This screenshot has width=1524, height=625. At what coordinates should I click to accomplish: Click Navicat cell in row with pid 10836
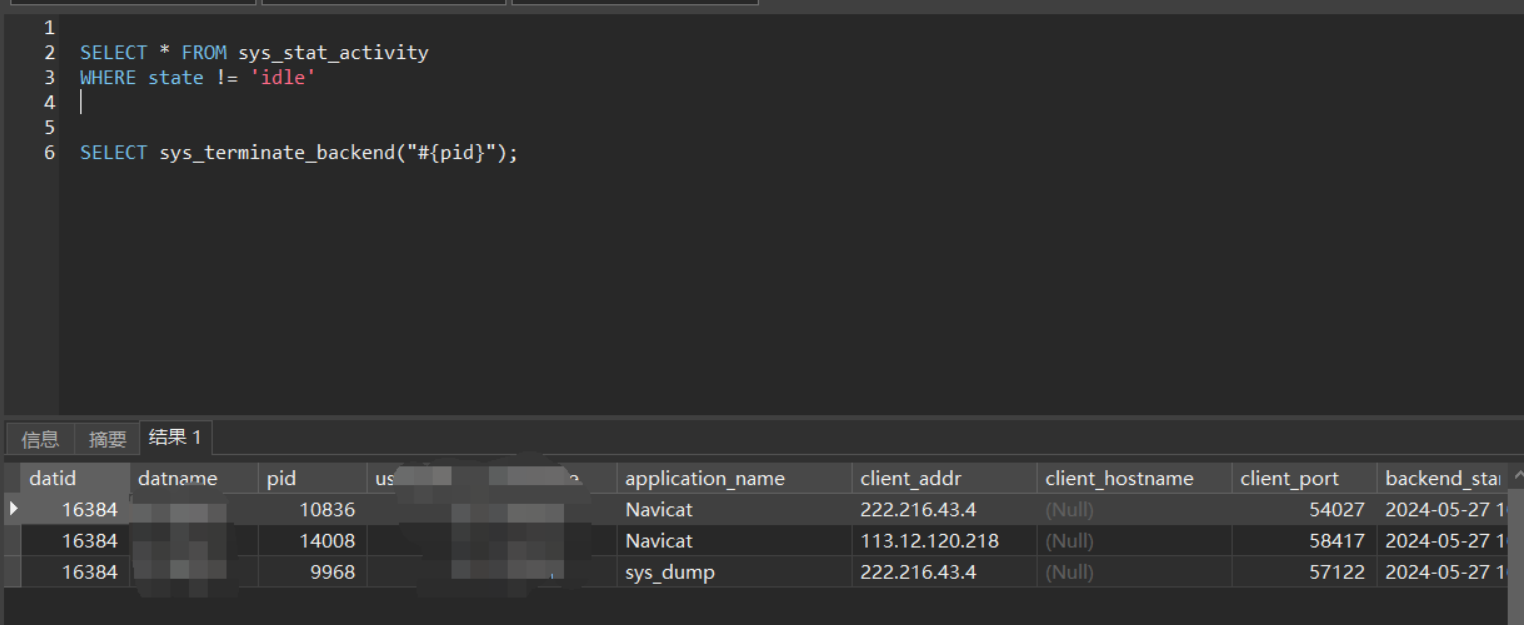(734, 509)
